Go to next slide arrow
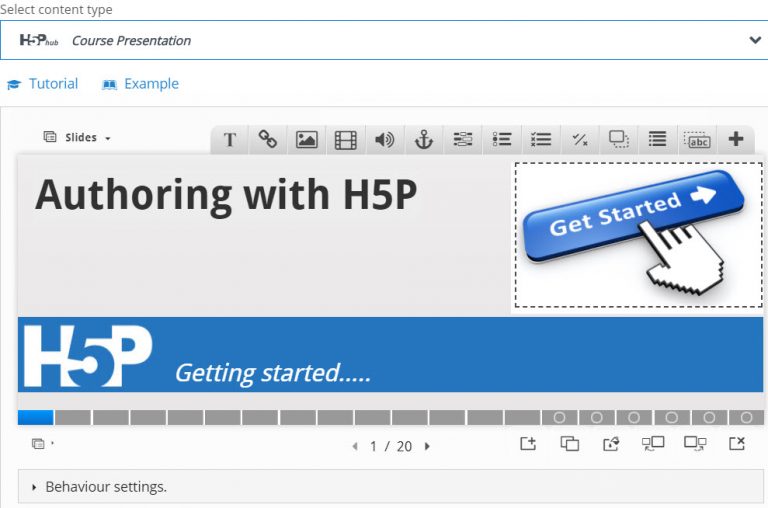This screenshot has height=508, width=768. 427,446
